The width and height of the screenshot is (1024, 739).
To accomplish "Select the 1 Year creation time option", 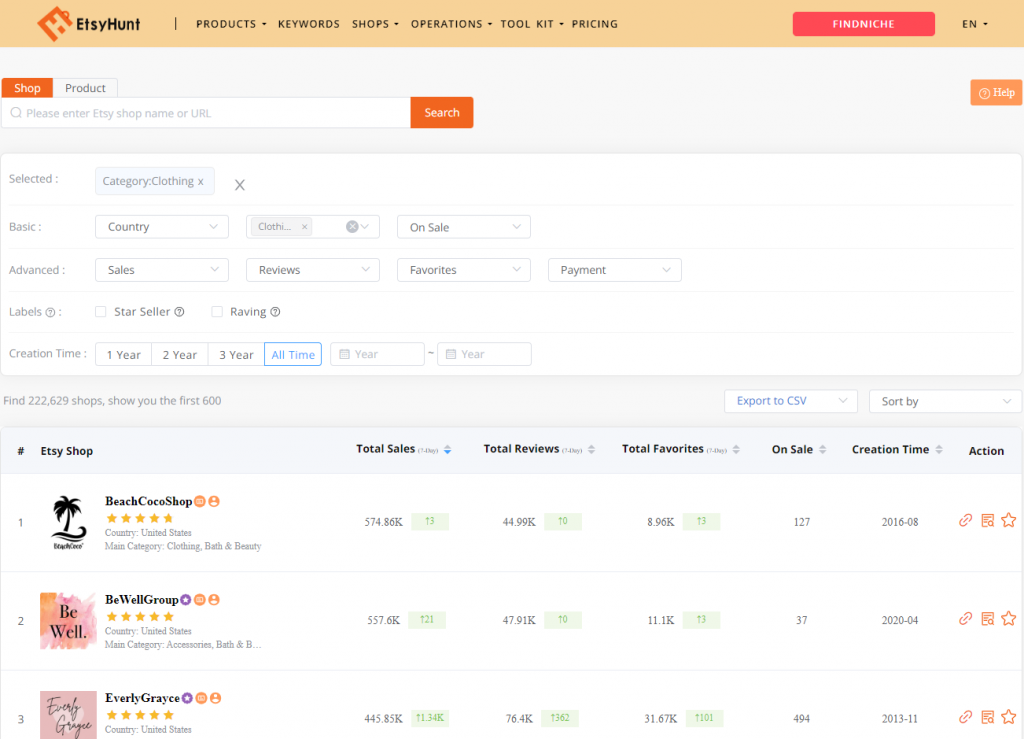I will [x=123, y=355].
